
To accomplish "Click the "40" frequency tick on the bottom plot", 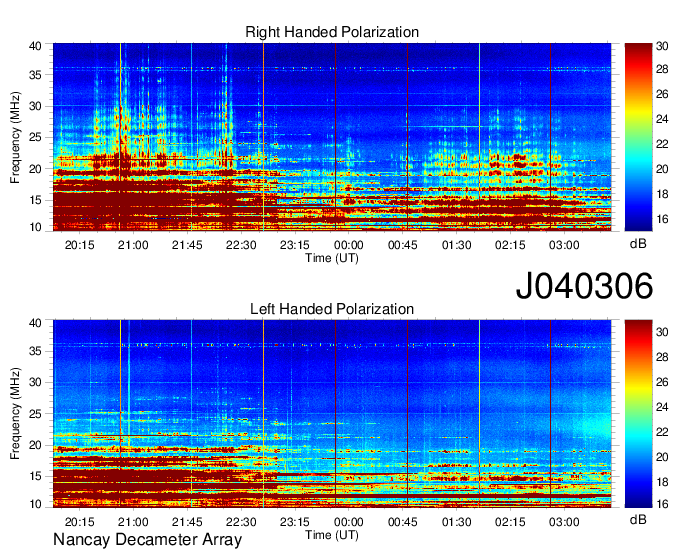I will [x=35, y=323].
